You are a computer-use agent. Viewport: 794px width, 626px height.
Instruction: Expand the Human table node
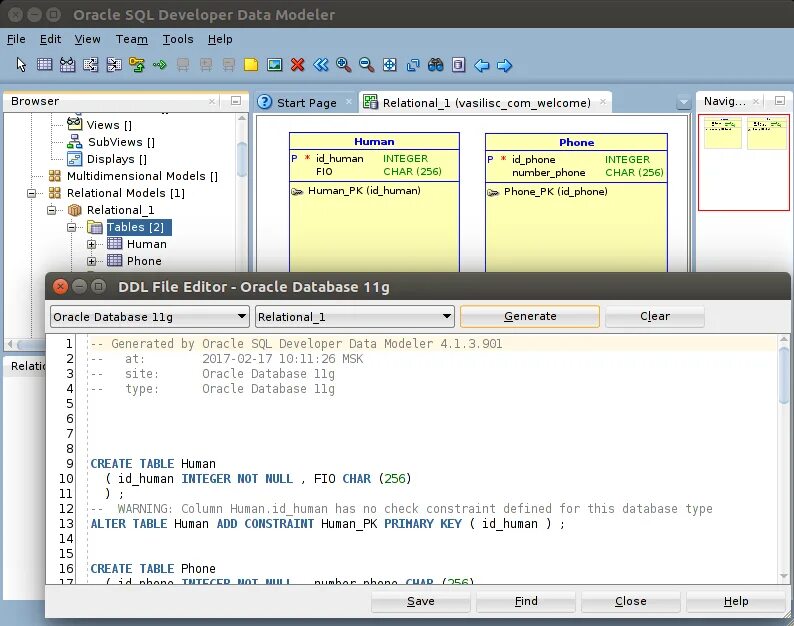[91, 244]
